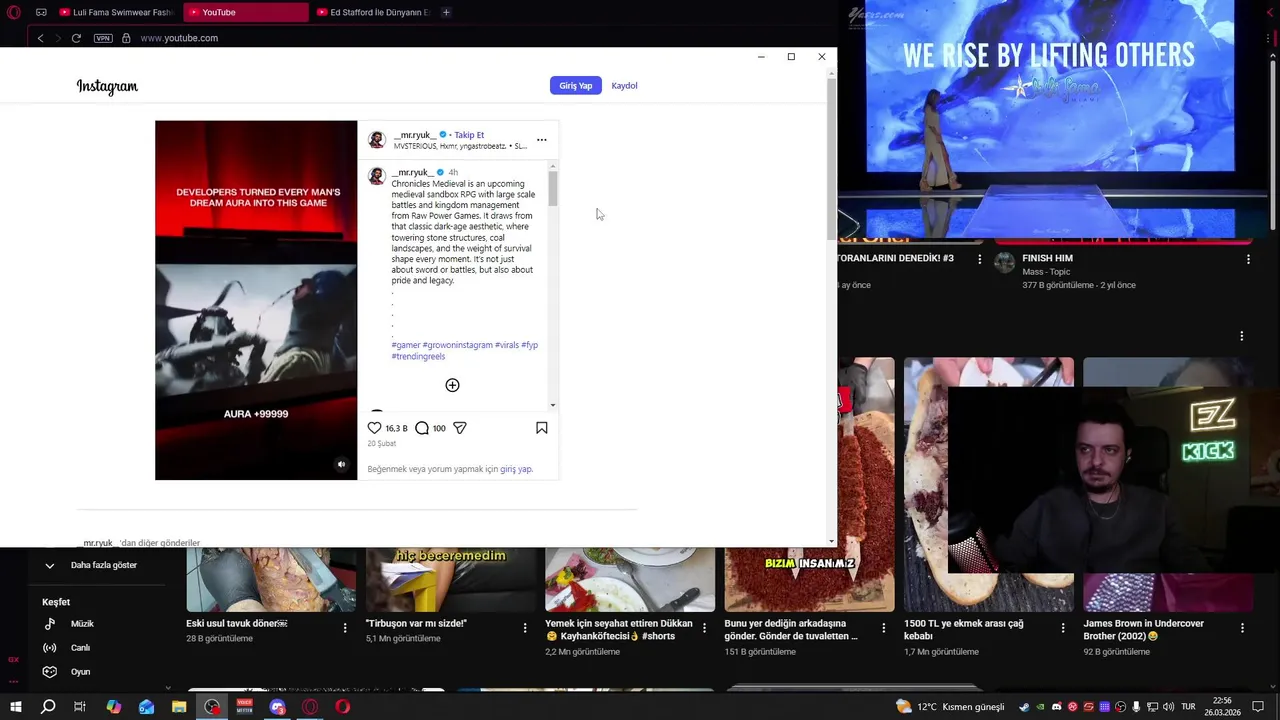The image size is (1280, 720).
Task: Open the Tirbuşon var mı sizde thumbnail
Action: (x=450, y=579)
